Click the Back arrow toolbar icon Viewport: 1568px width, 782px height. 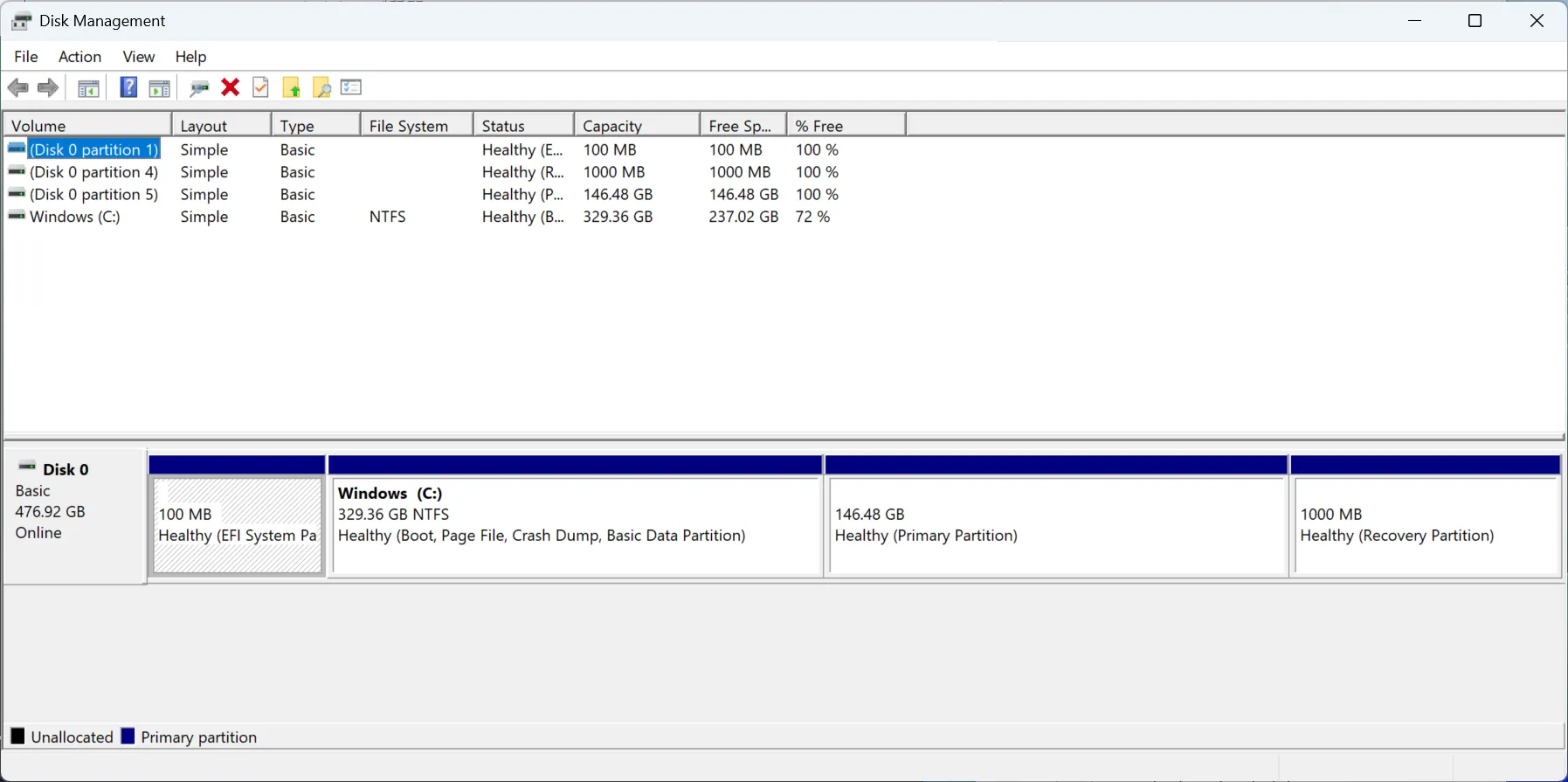tap(17, 87)
